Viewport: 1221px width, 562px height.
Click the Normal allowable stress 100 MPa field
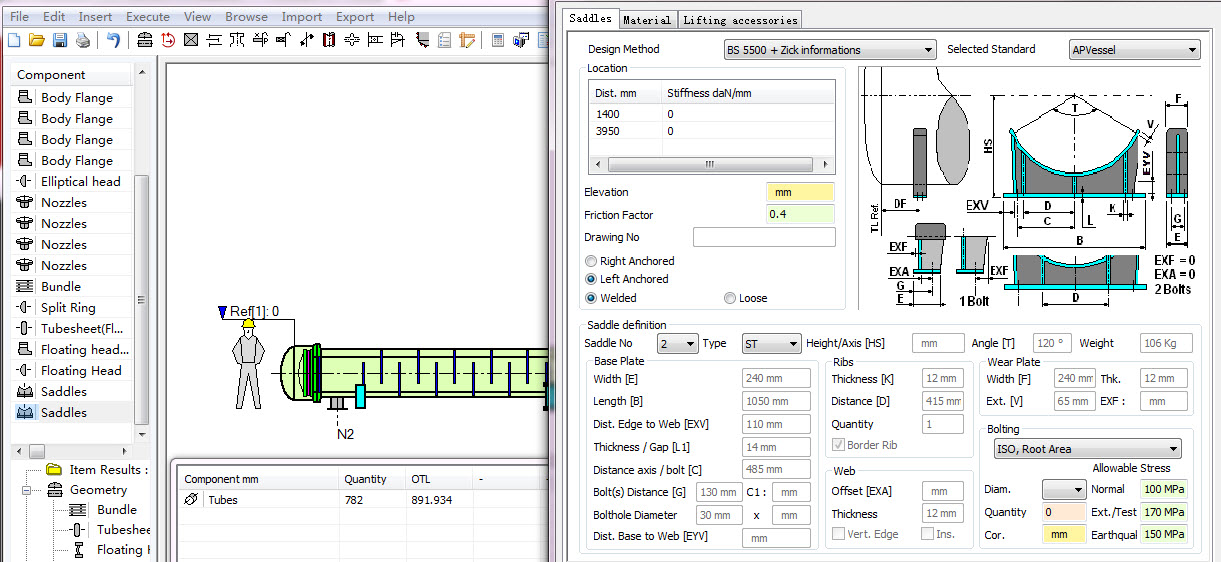coord(1164,490)
